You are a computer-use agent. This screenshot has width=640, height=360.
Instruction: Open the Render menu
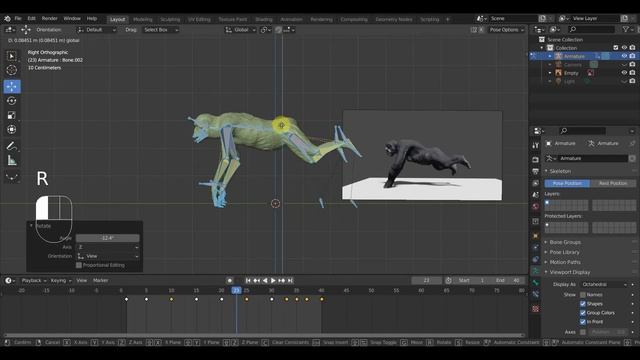(49, 19)
